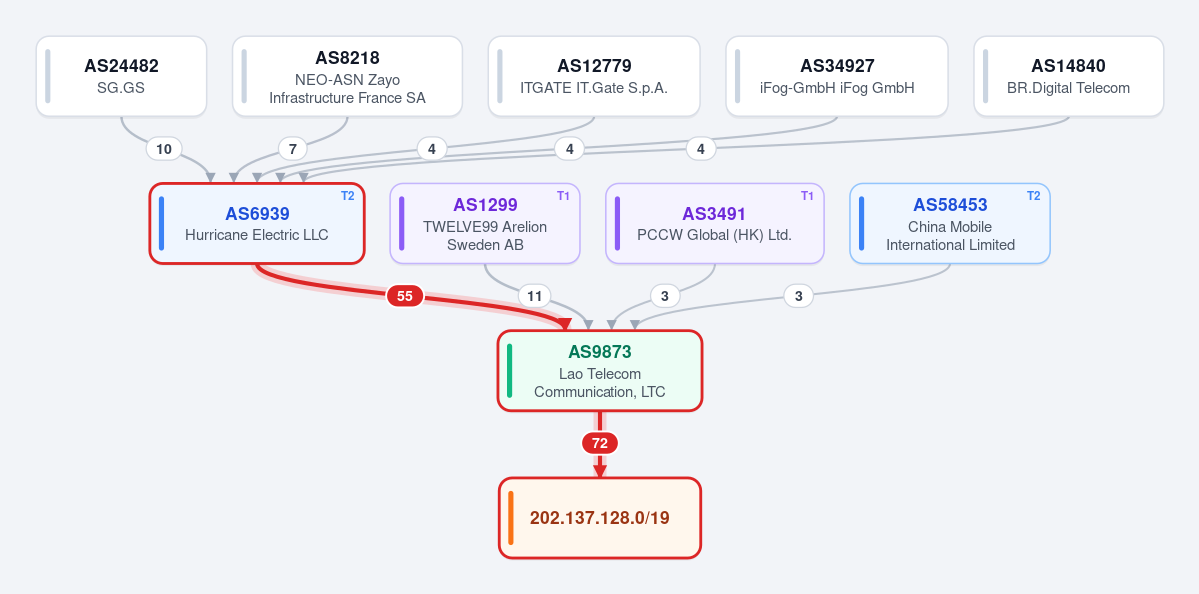Click the T1 badge on AS3491

807,196
